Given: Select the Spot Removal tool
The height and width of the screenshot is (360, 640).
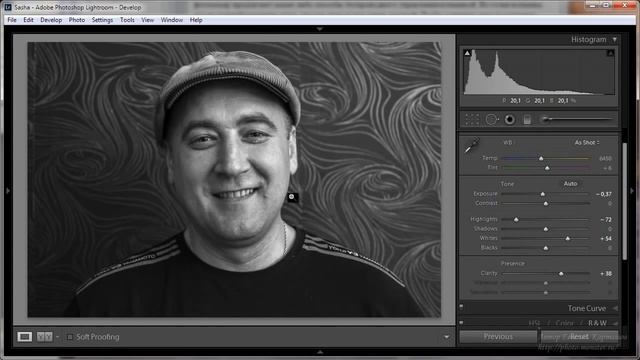Looking at the screenshot, I should (492, 120).
